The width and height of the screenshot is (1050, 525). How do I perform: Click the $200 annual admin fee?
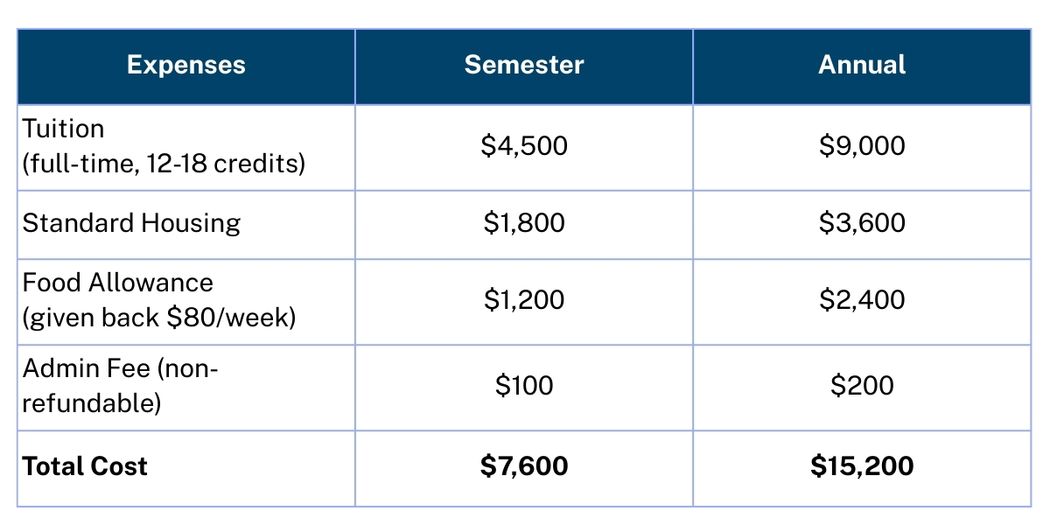pos(862,386)
